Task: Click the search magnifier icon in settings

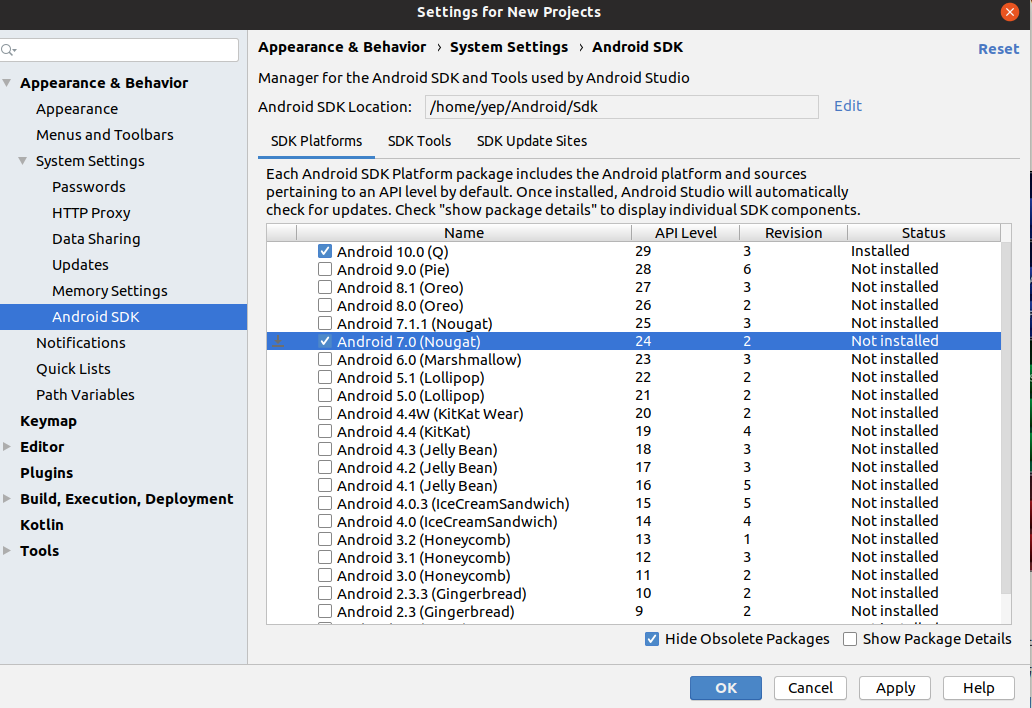Action: pyautogui.click(x=9, y=51)
